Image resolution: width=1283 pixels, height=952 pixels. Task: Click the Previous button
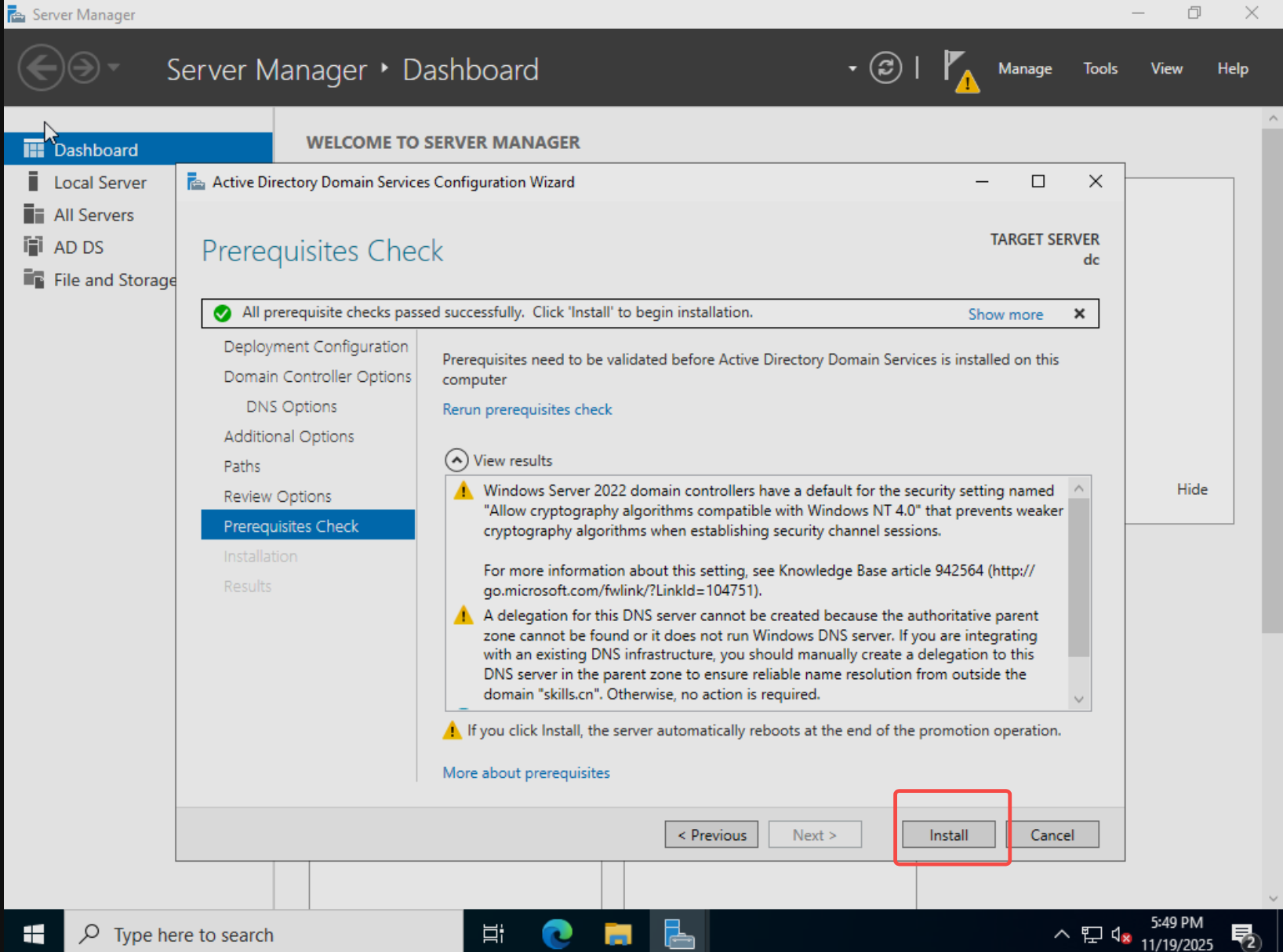click(711, 834)
